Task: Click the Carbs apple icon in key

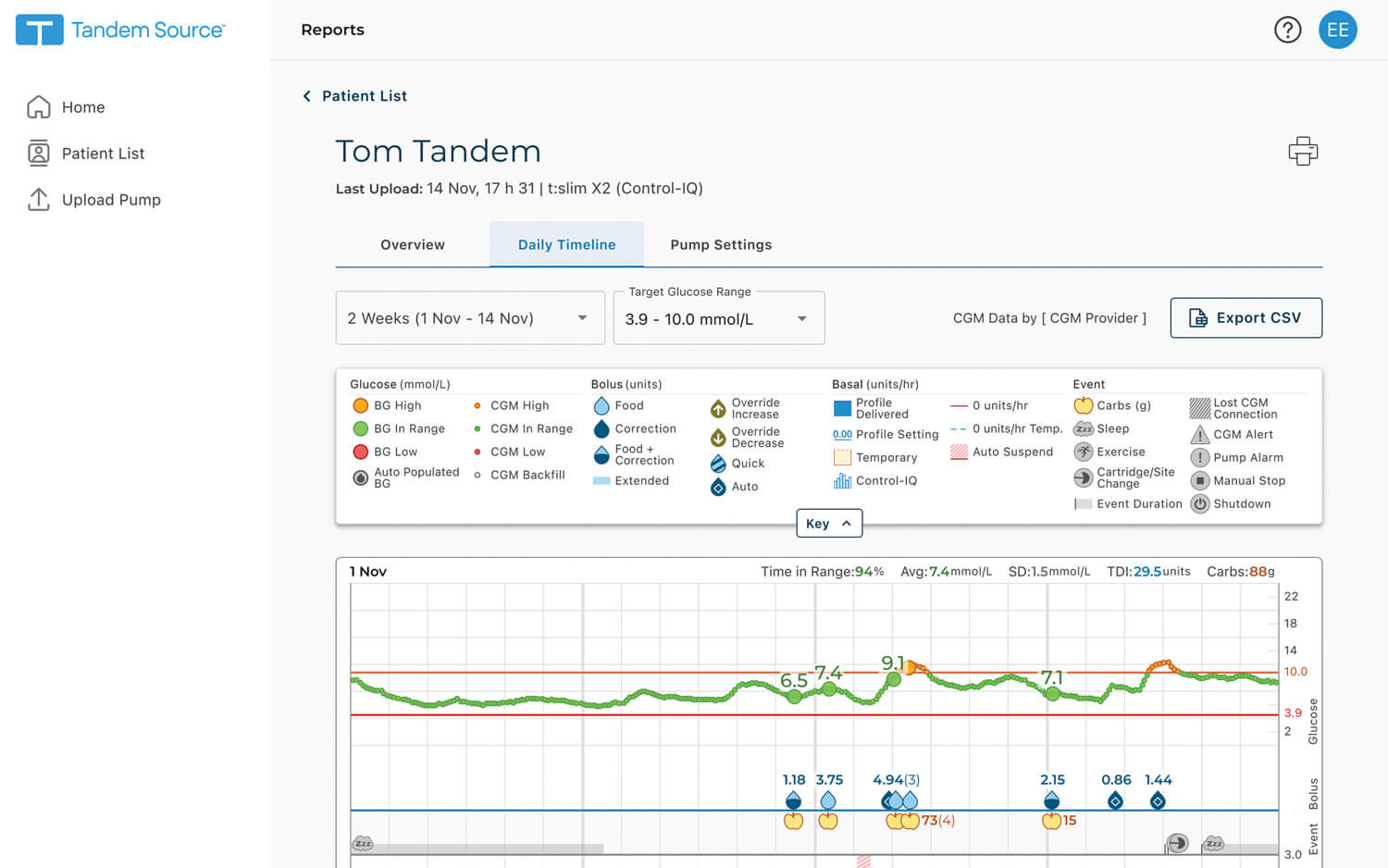Action: click(1084, 405)
